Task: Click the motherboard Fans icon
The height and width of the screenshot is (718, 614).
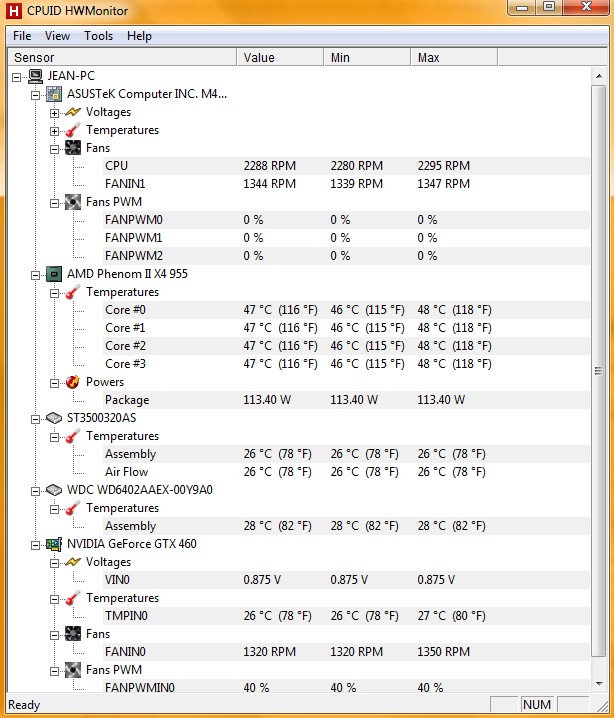Action: (x=73, y=148)
